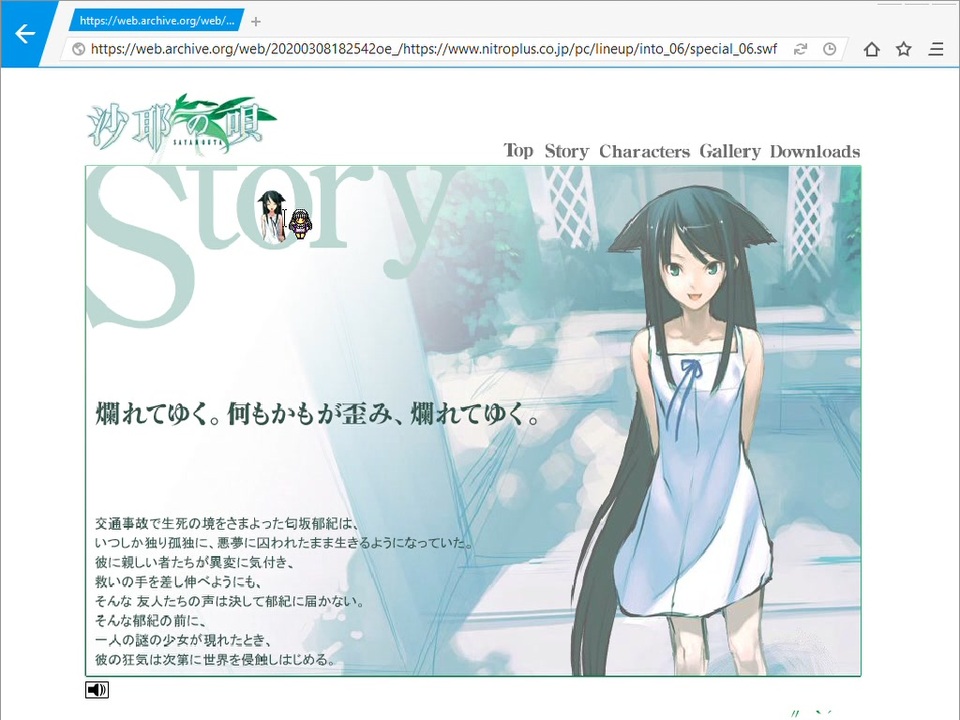Click the line starting 交通事故で生死の境
Image resolution: width=960 pixels, height=720 pixels.
pos(227,523)
